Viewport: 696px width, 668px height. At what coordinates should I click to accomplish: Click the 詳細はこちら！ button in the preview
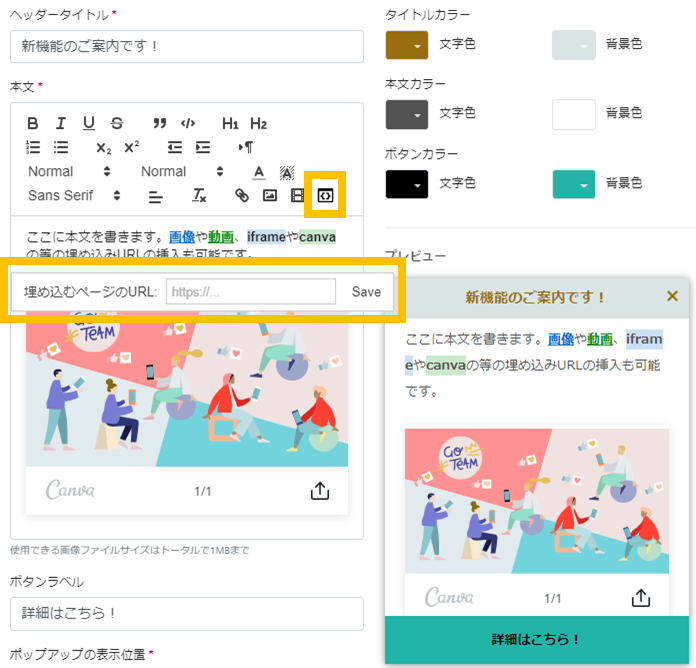537,640
